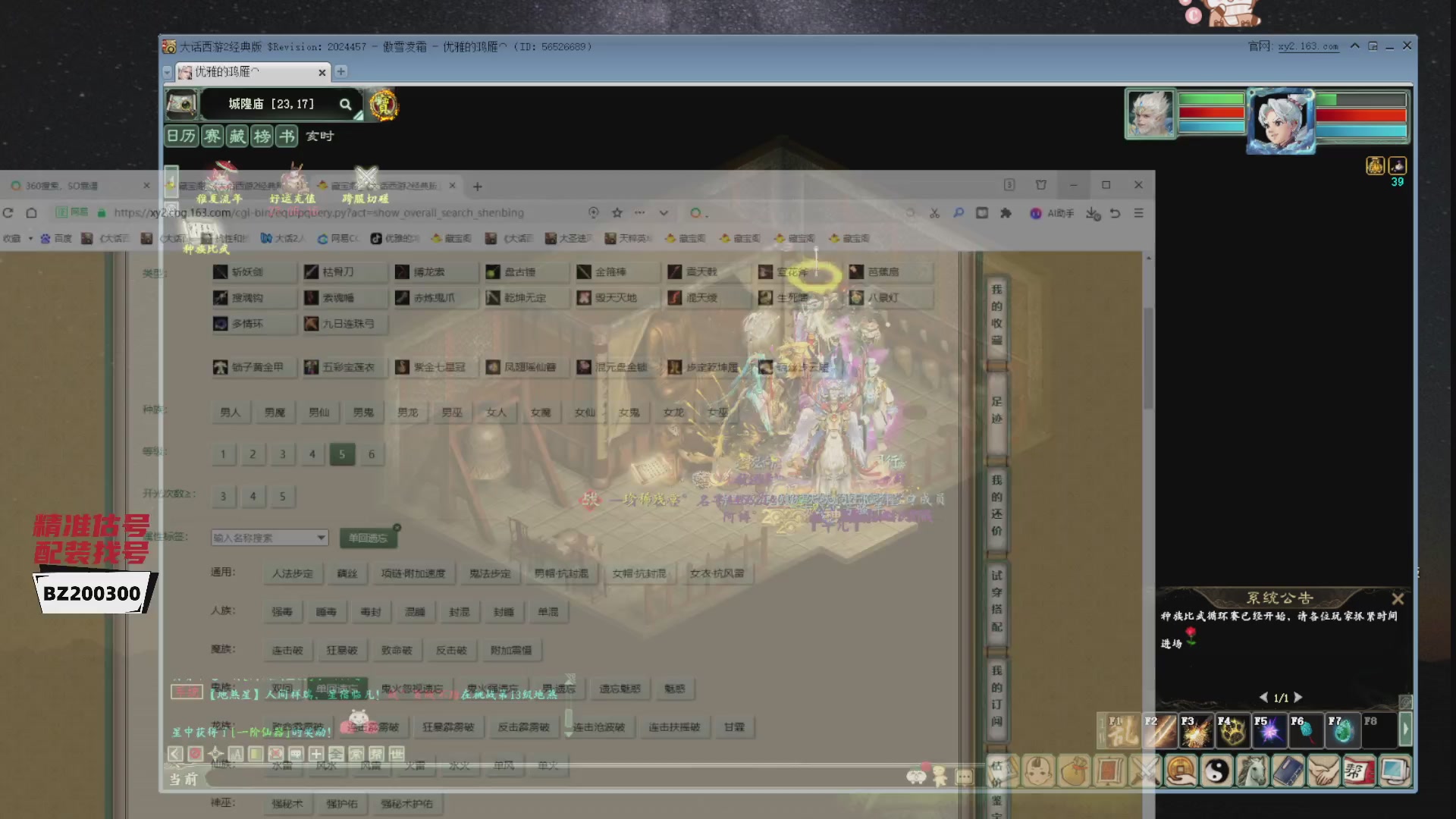The height and width of the screenshot is (819, 1456).
Task: Toggle the 男鬼 race filter
Action: tap(363, 413)
